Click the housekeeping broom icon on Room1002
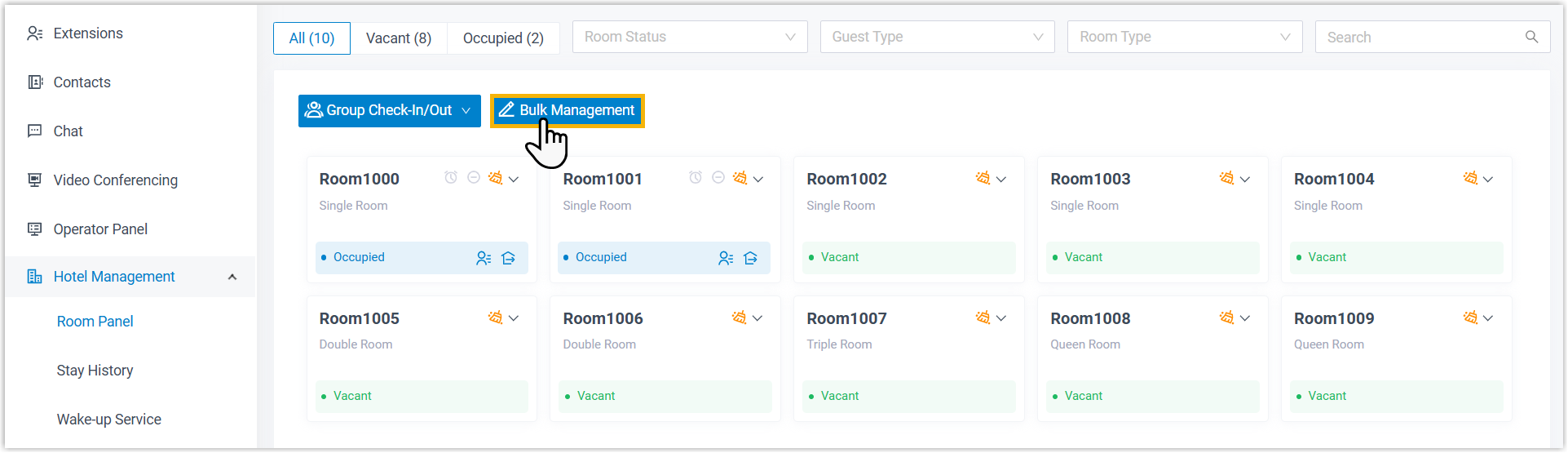 pos(983,178)
